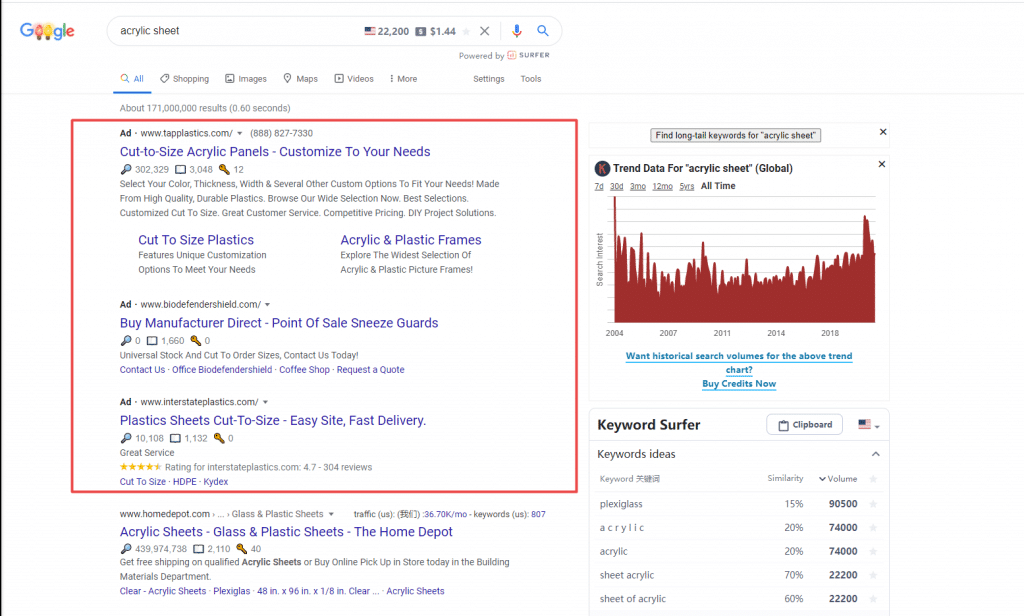Star the 'sheet acrylic' keyword
This screenshot has height=616, width=1024.
[873, 575]
